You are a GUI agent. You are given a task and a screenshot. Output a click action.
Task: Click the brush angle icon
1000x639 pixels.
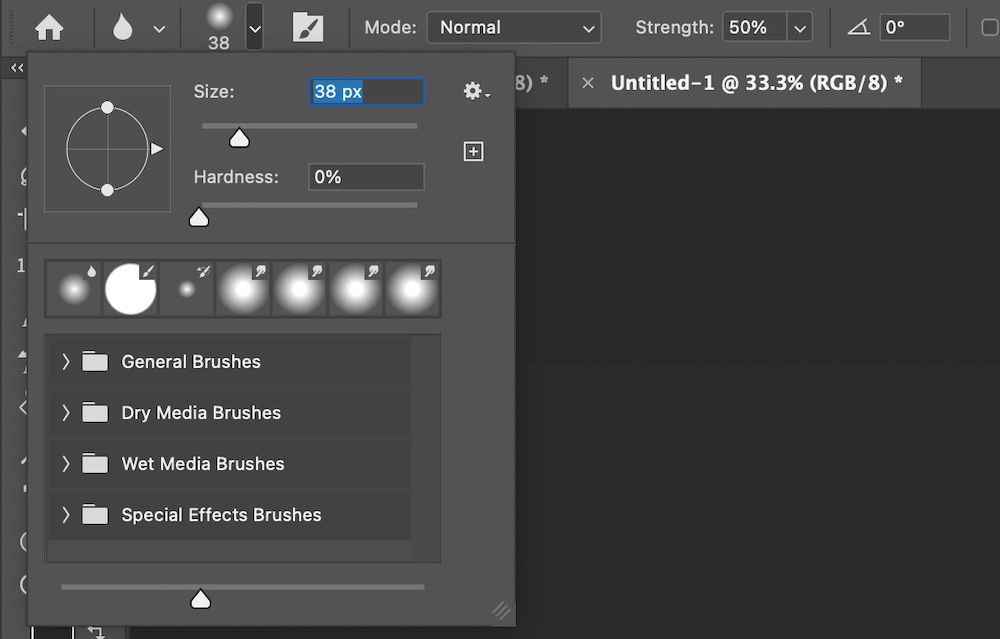(858, 28)
